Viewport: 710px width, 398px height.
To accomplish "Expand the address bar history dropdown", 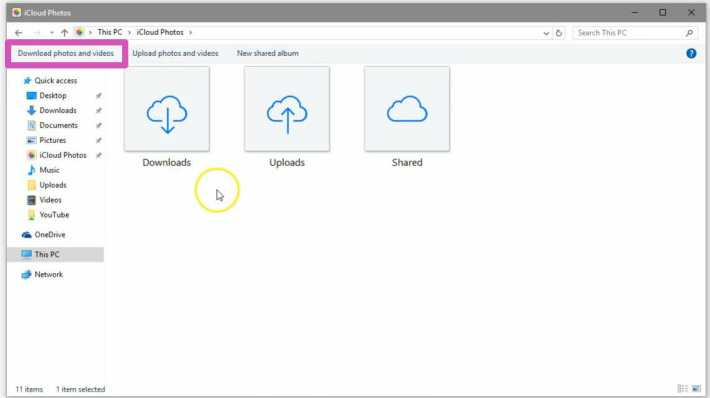I will click(546, 33).
